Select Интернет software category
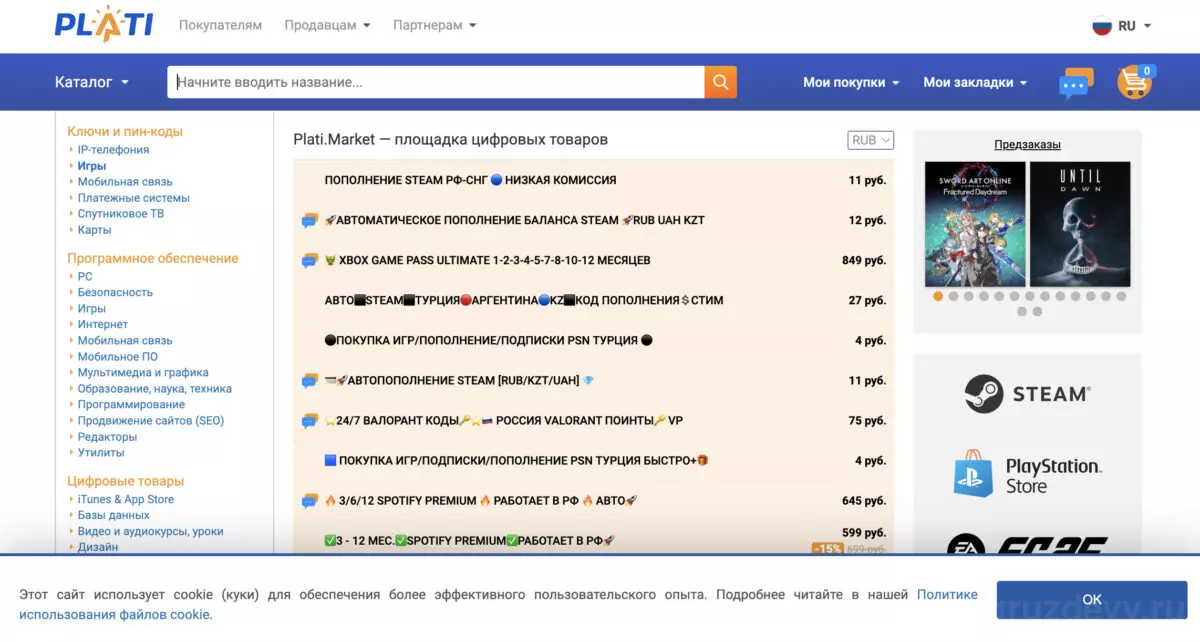Viewport: 1200px width, 642px height. click(x=103, y=325)
